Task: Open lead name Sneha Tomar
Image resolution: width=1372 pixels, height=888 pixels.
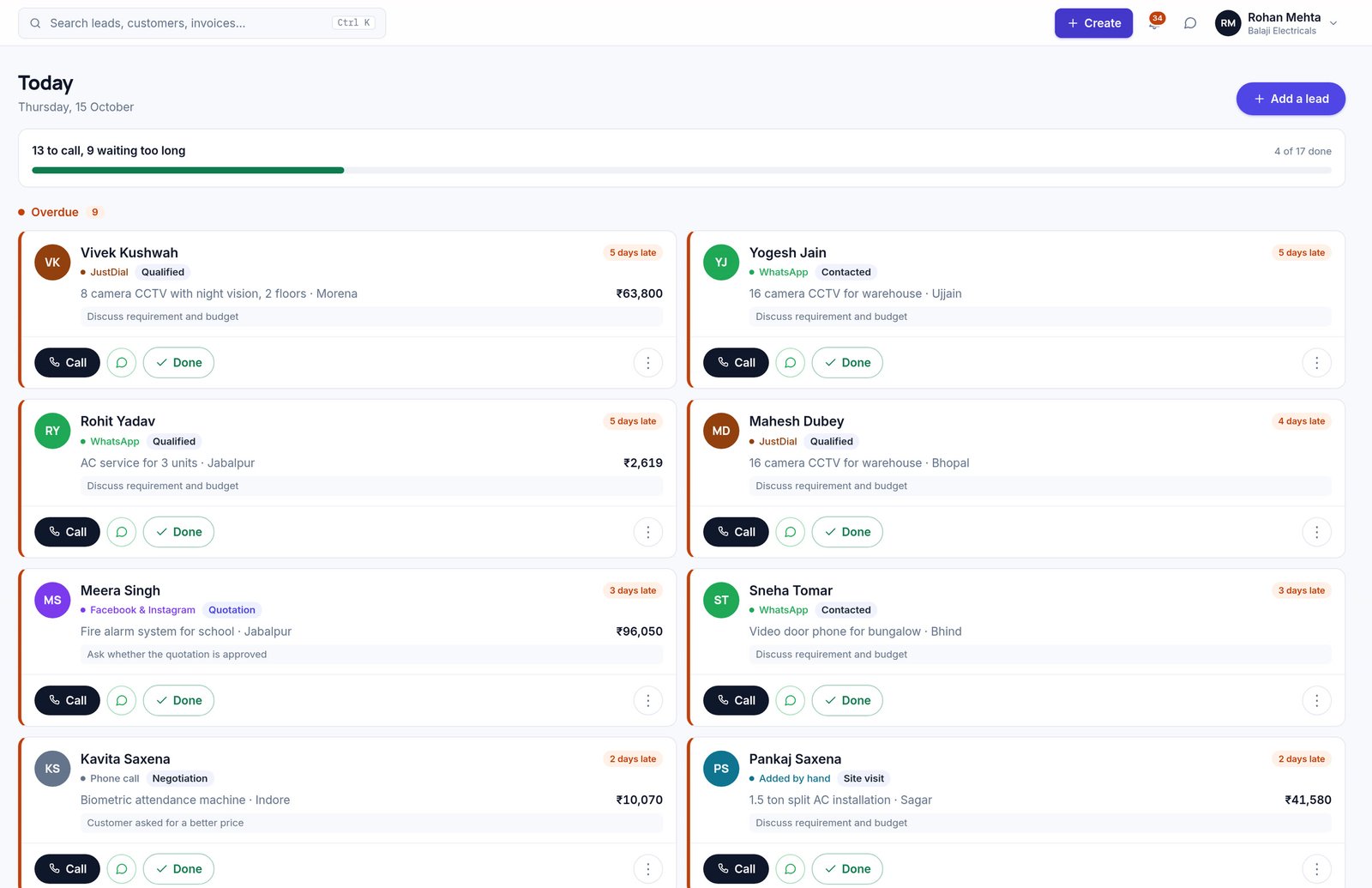Action: (791, 590)
